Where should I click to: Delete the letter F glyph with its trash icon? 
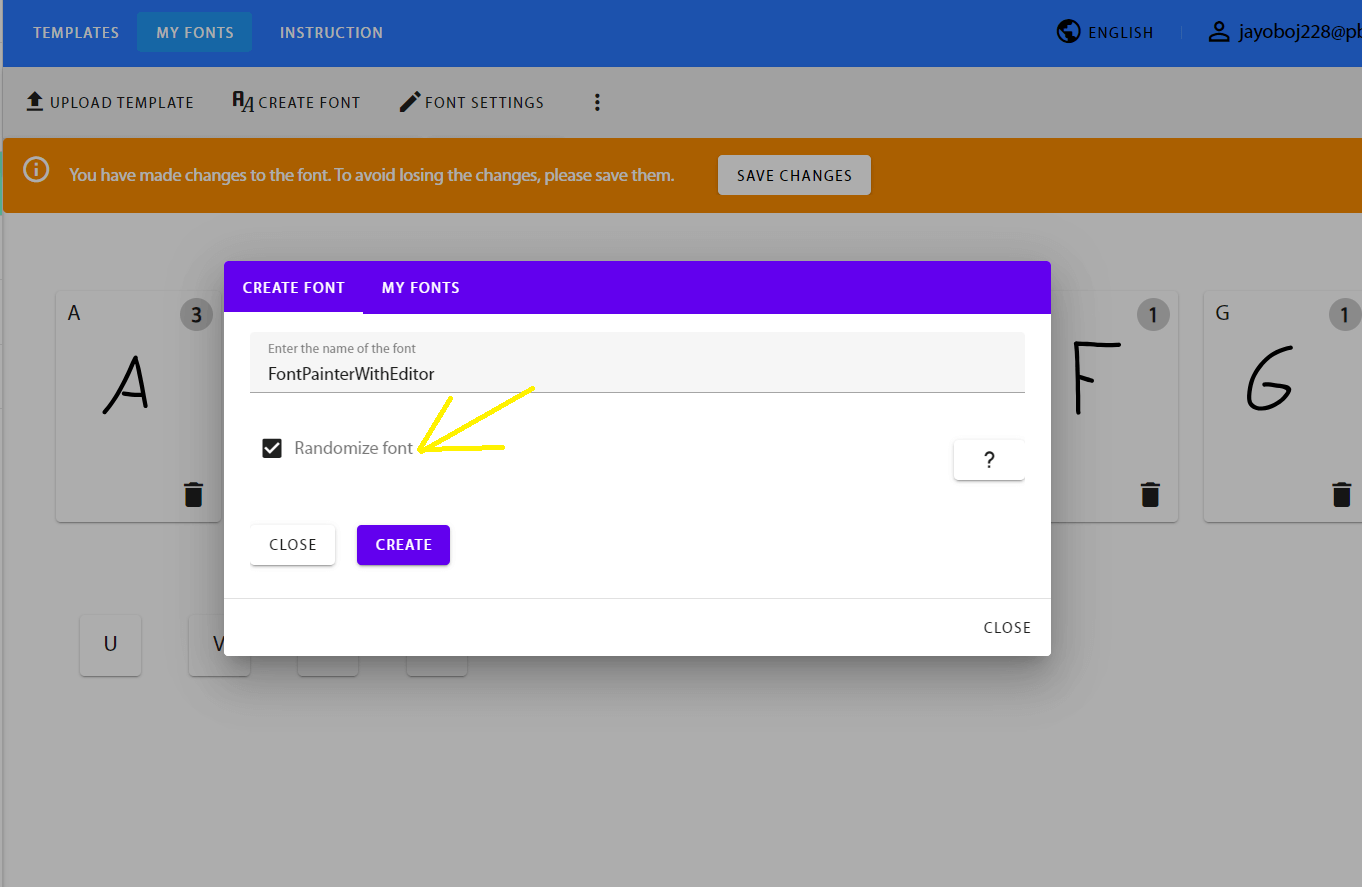(1150, 494)
